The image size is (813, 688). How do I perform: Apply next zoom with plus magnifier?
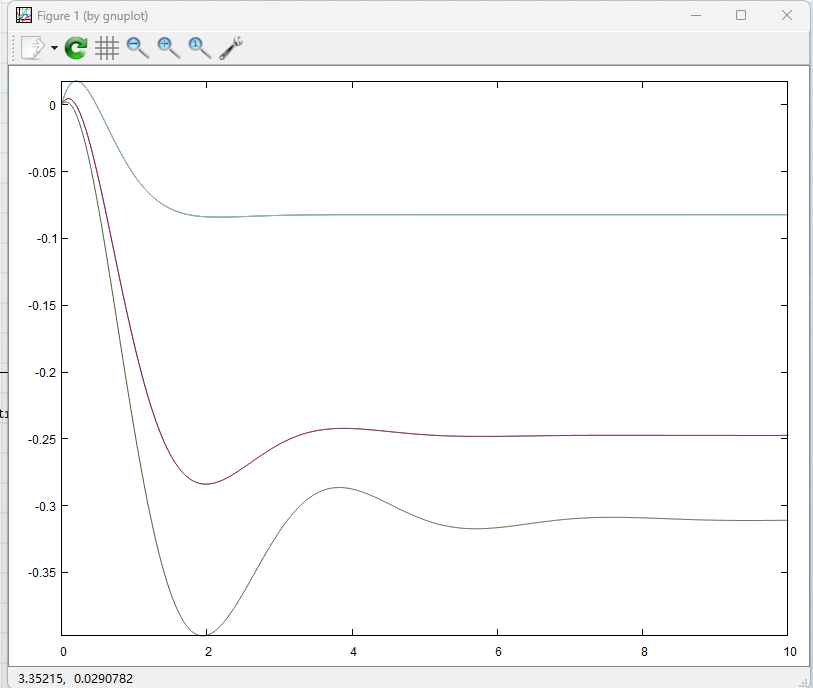click(169, 47)
